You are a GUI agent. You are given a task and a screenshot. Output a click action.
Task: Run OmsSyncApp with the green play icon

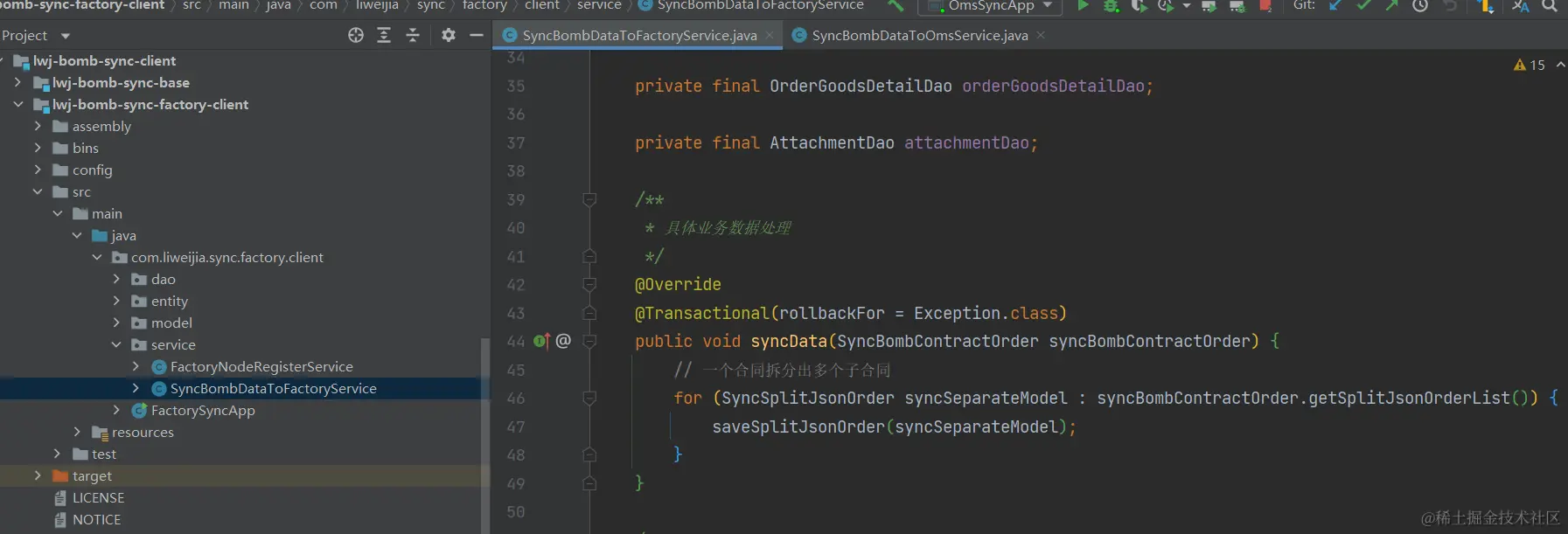tap(1083, 6)
